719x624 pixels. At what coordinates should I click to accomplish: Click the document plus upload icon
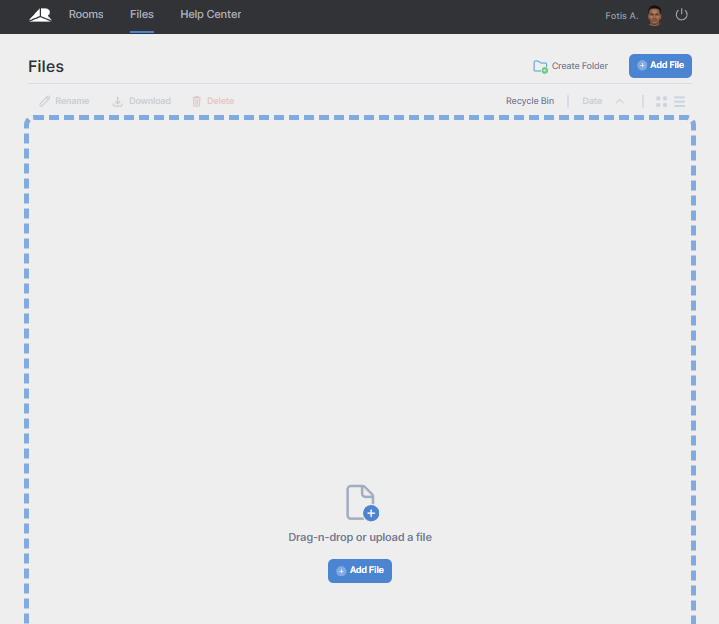[x=362, y=503]
